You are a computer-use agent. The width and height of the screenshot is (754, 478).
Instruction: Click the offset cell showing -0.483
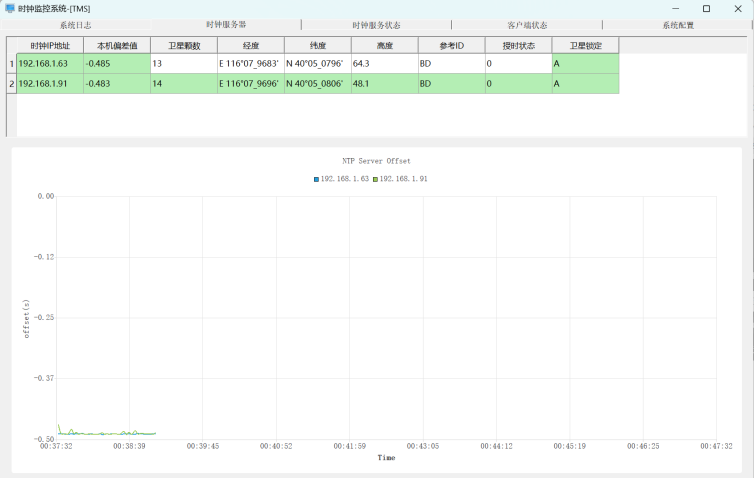coord(117,84)
